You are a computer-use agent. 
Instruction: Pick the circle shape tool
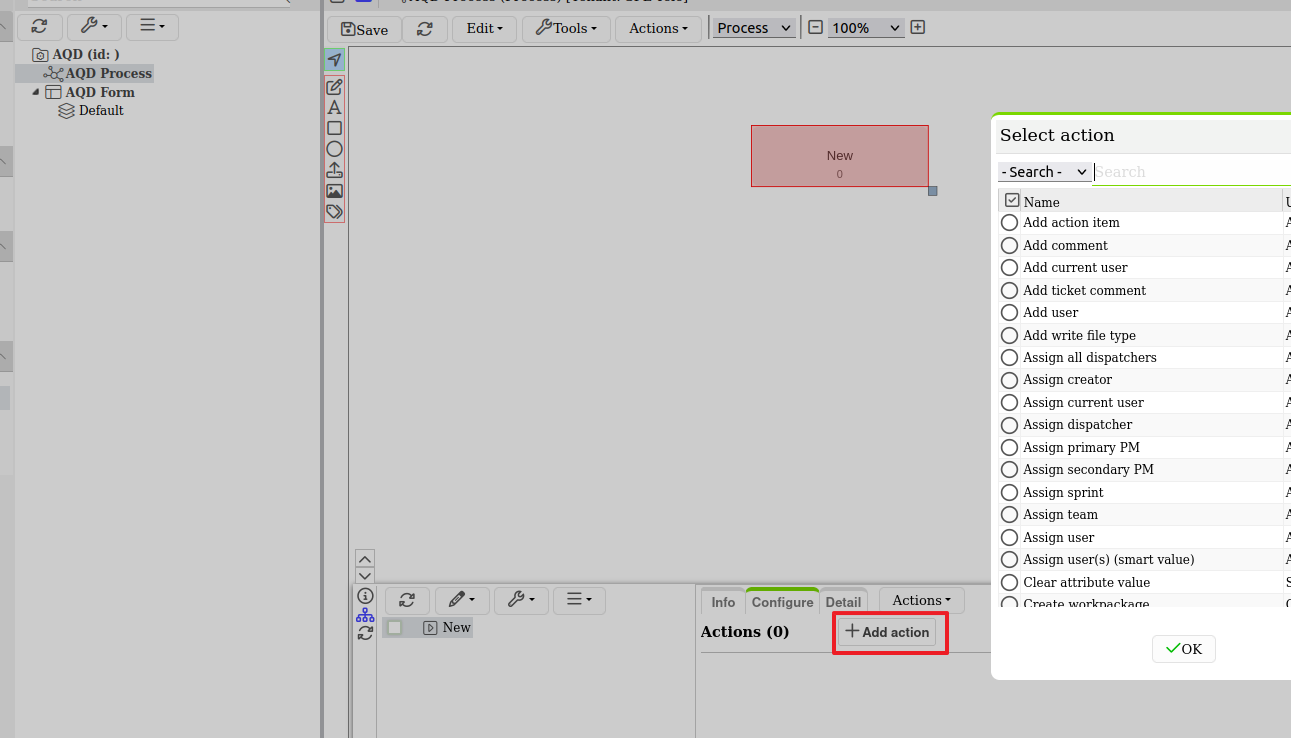(x=334, y=149)
